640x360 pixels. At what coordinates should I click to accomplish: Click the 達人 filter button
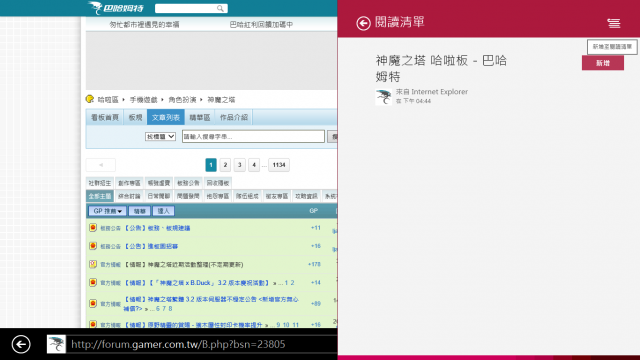pyautogui.click(x=163, y=211)
